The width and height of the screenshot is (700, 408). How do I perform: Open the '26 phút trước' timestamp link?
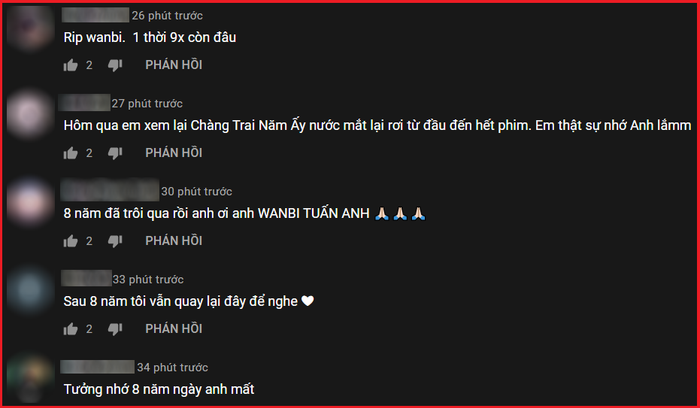pyautogui.click(x=167, y=16)
